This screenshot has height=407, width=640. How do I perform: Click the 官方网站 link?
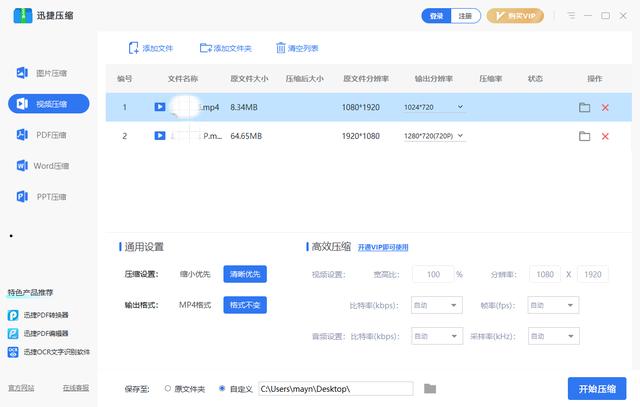[21, 388]
